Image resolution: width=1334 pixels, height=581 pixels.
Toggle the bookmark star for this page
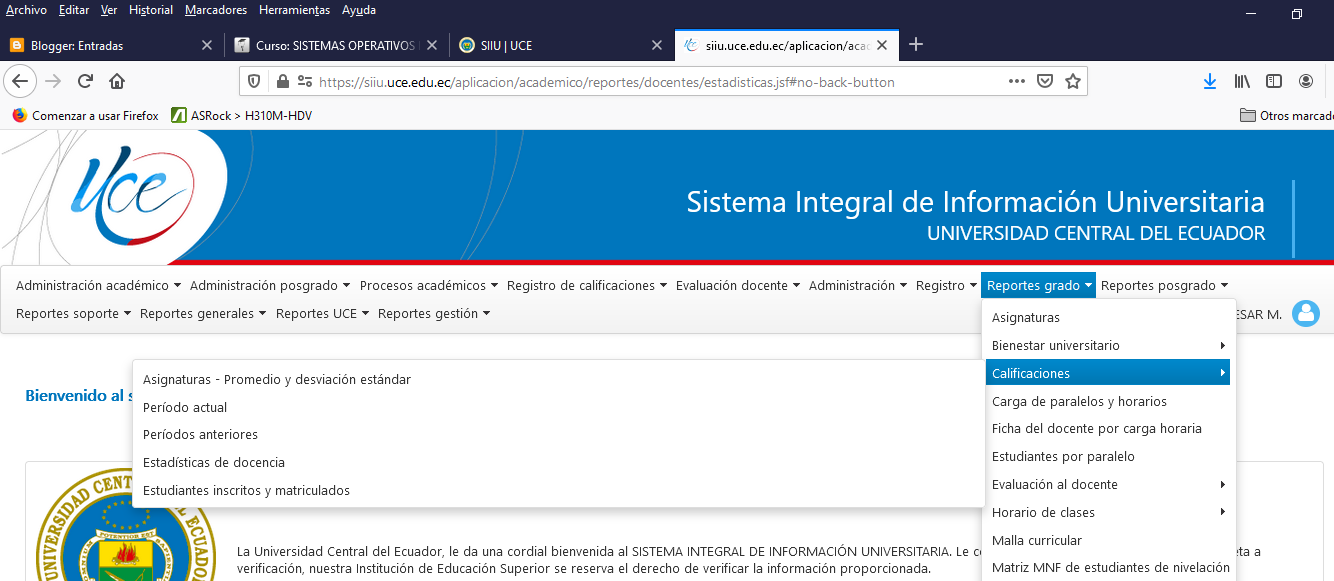(x=1075, y=81)
